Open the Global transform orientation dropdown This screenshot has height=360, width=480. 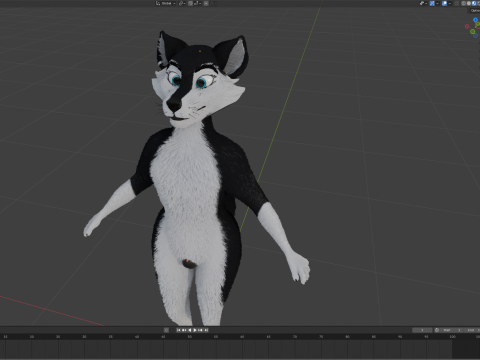[166, 3]
